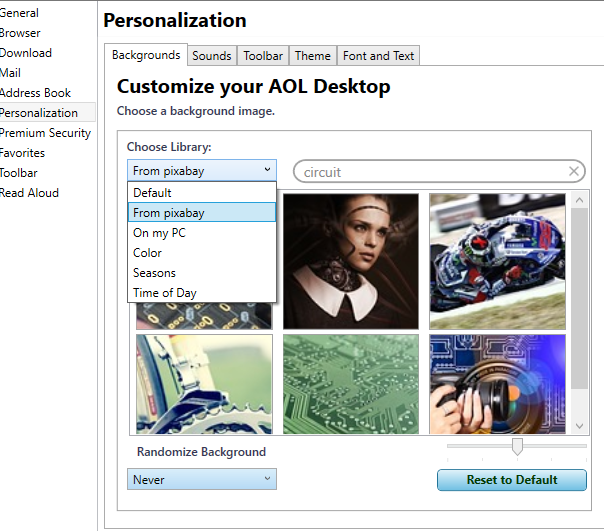604x531 pixels.
Task: Select the photographer with camera thumbnail
Action: click(x=496, y=383)
